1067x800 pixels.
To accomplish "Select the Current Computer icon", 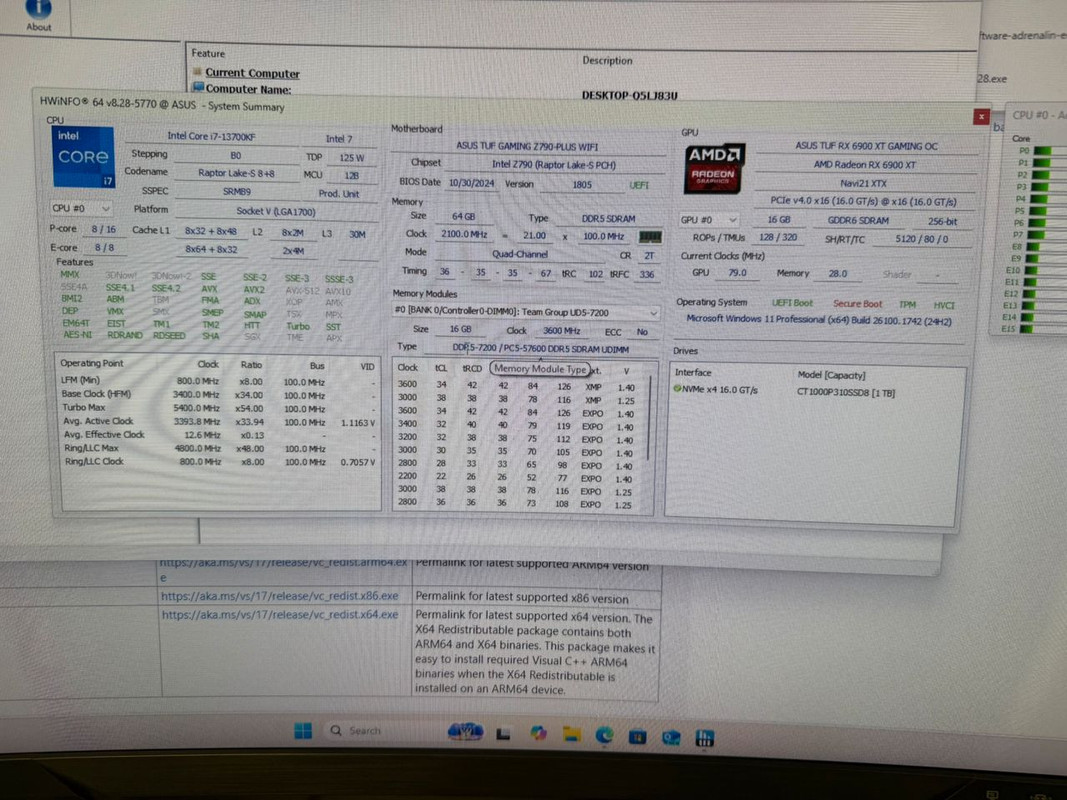I will (x=197, y=71).
